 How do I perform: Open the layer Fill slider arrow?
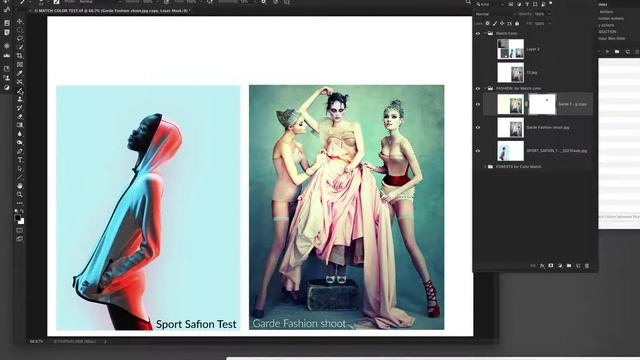click(x=549, y=24)
